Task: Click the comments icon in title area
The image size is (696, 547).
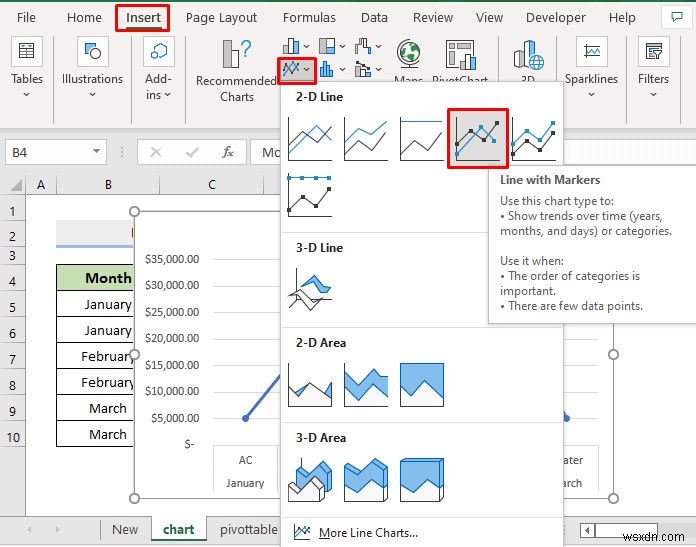Action: click(x=677, y=17)
